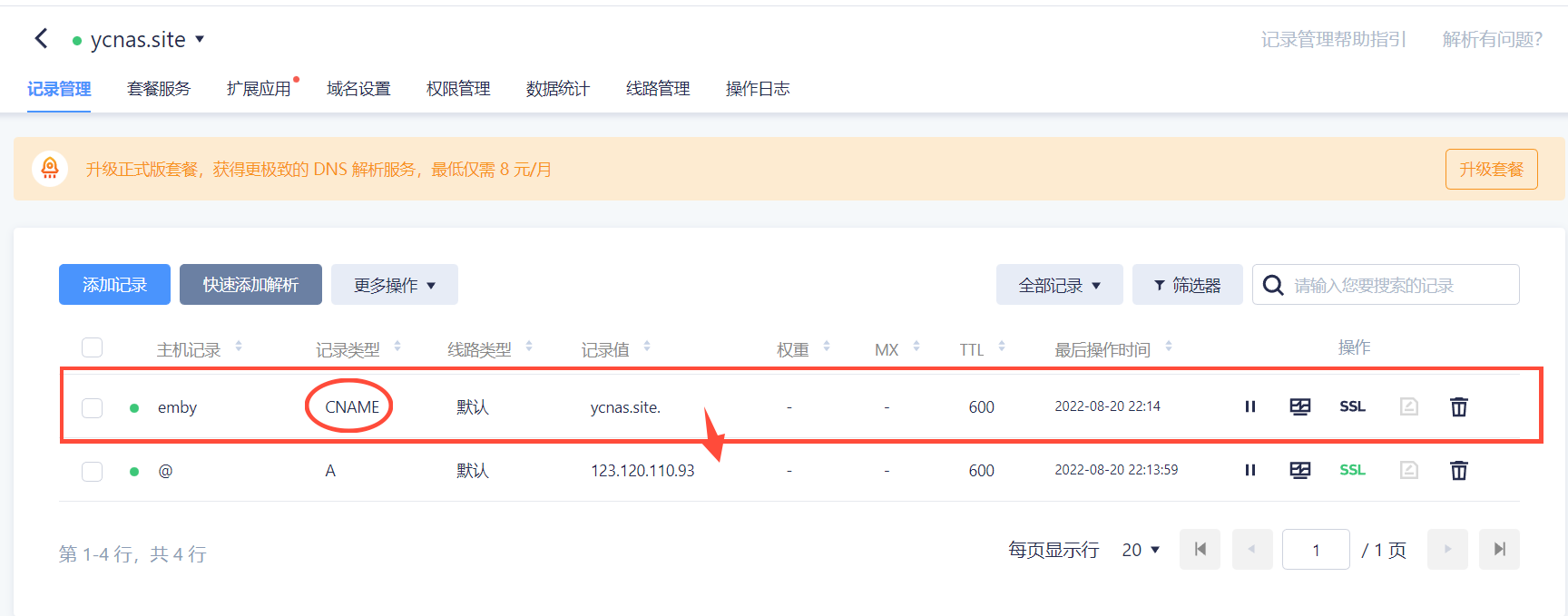
Task: Switch to the 域名设置 tab
Action: pyautogui.click(x=358, y=89)
